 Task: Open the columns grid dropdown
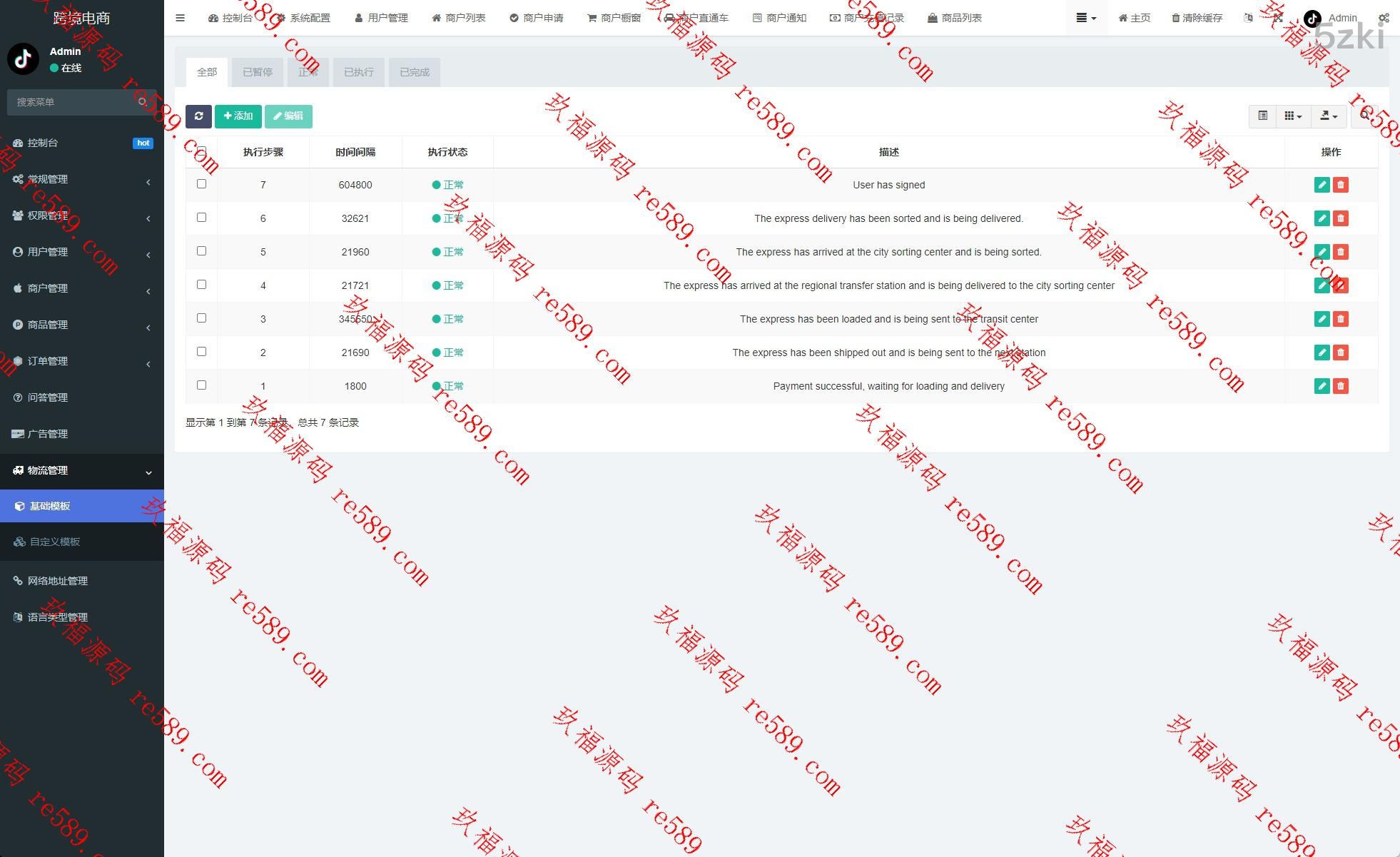tap(1293, 116)
